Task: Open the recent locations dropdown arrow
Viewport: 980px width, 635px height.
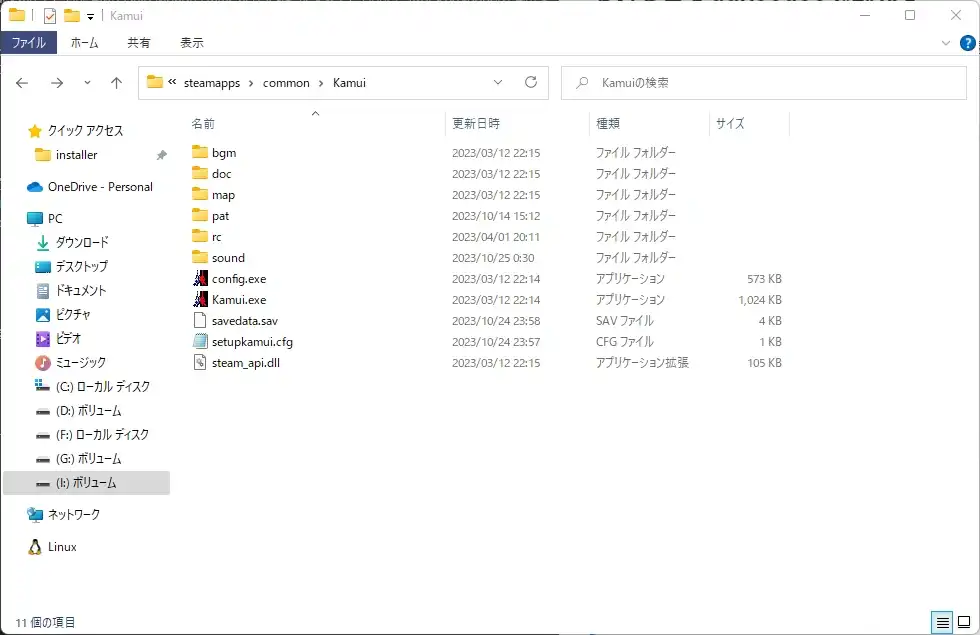Action: [x=87, y=83]
